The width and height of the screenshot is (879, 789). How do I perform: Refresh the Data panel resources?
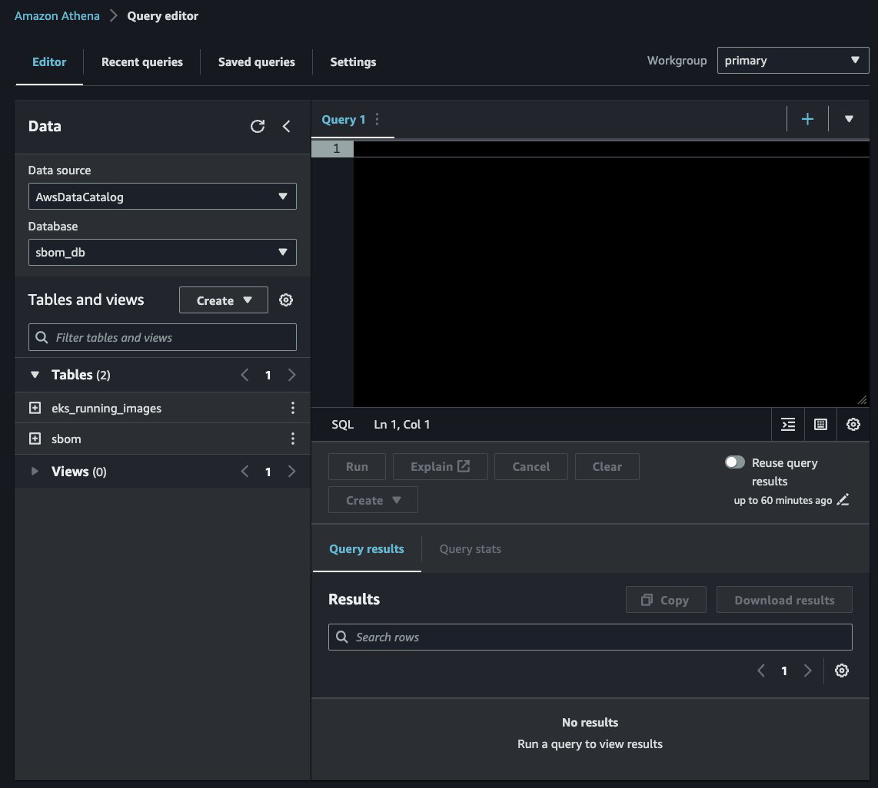pyautogui.click(x=257, y=126)
